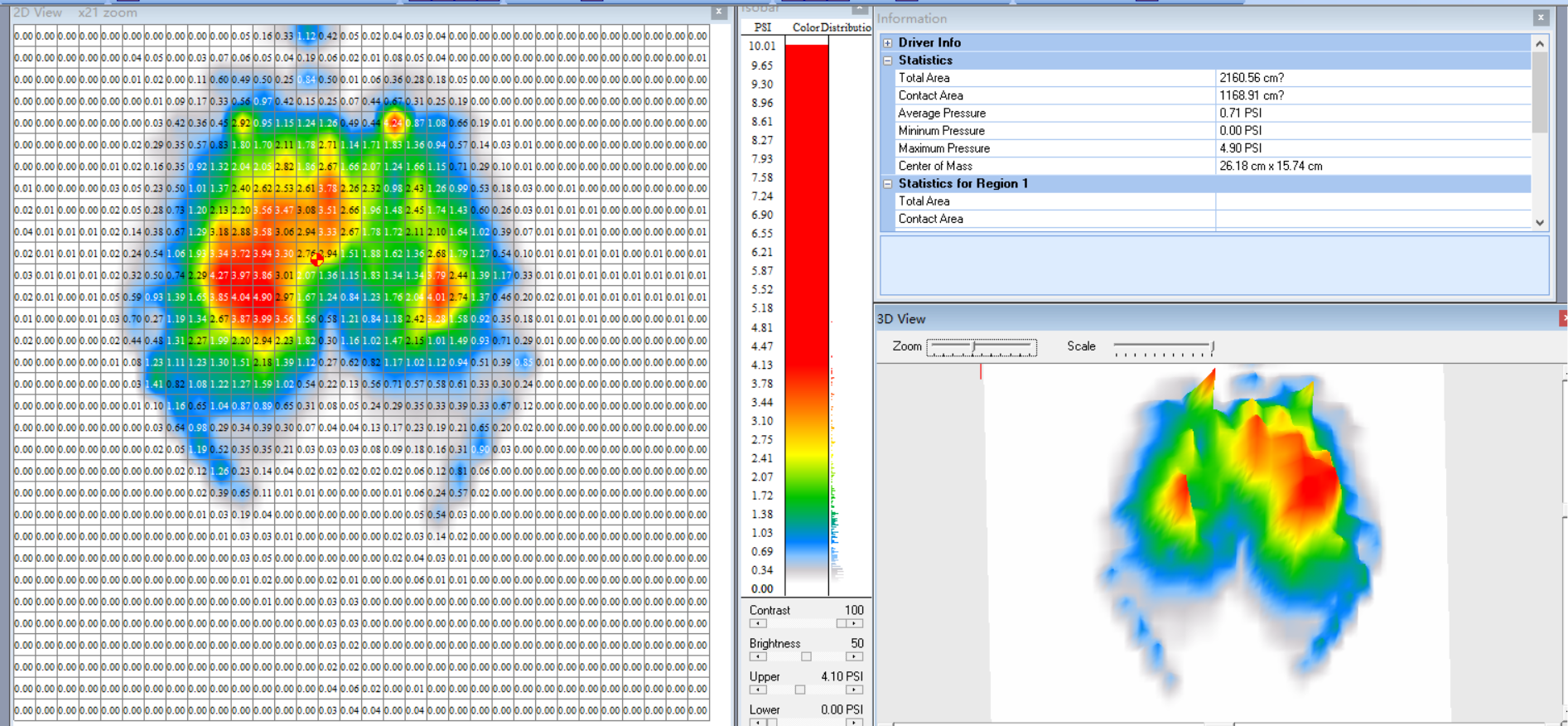Increase Brightness with the right arrow
Viewport: 1568px width, 726px height.
click(856, 656)
